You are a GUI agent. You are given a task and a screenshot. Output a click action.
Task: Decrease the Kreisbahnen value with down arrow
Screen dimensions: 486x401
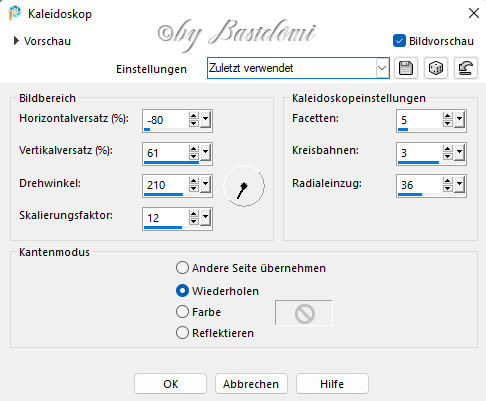[447, 156]
